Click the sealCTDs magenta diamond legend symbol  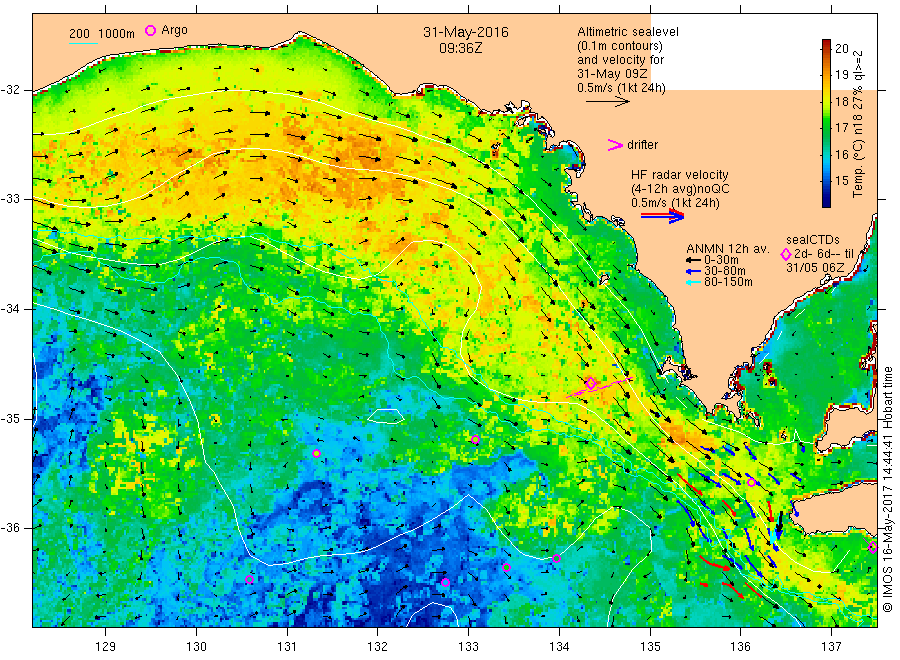[x=786, y=254]
